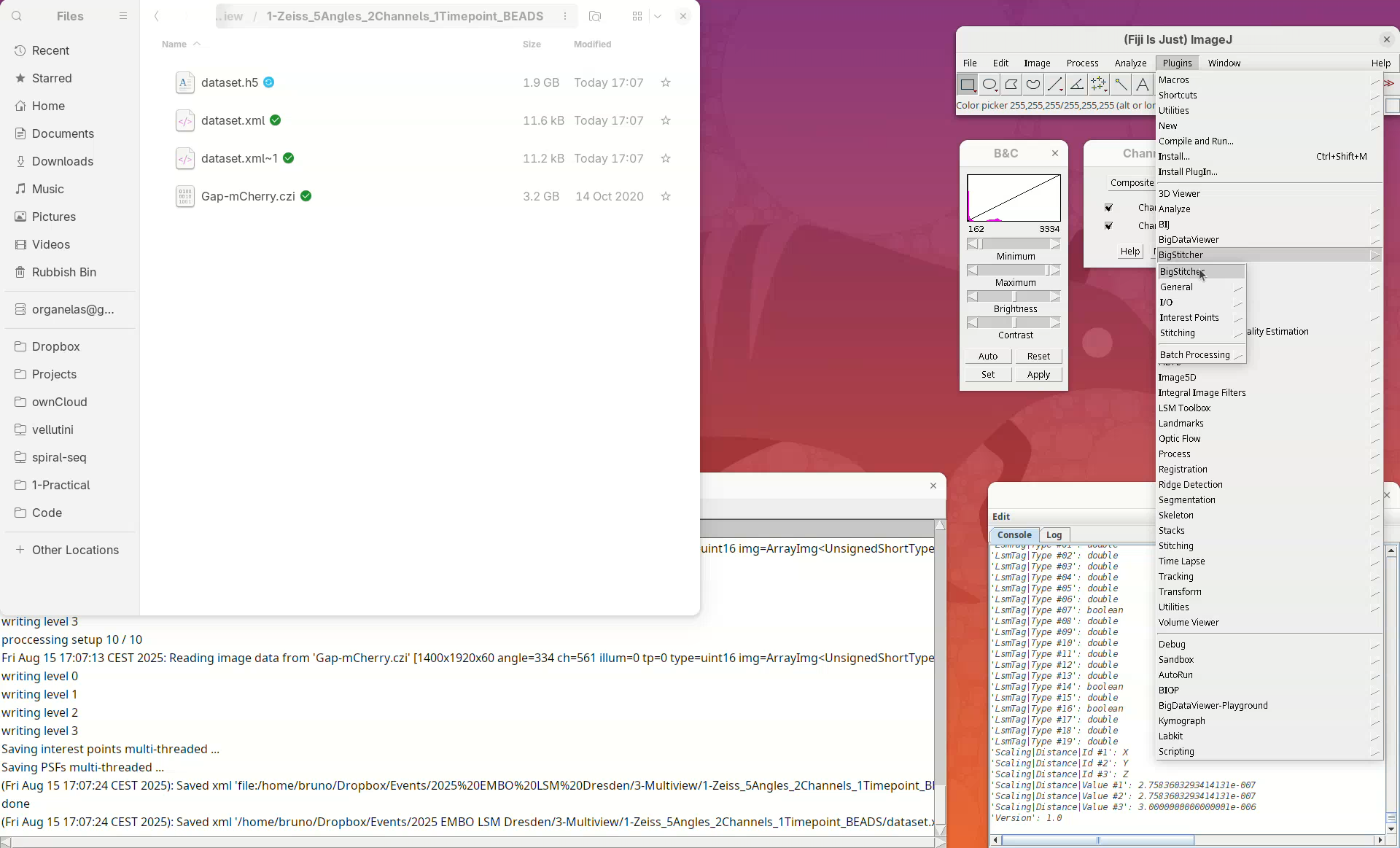Select the Text tool

1143,85
